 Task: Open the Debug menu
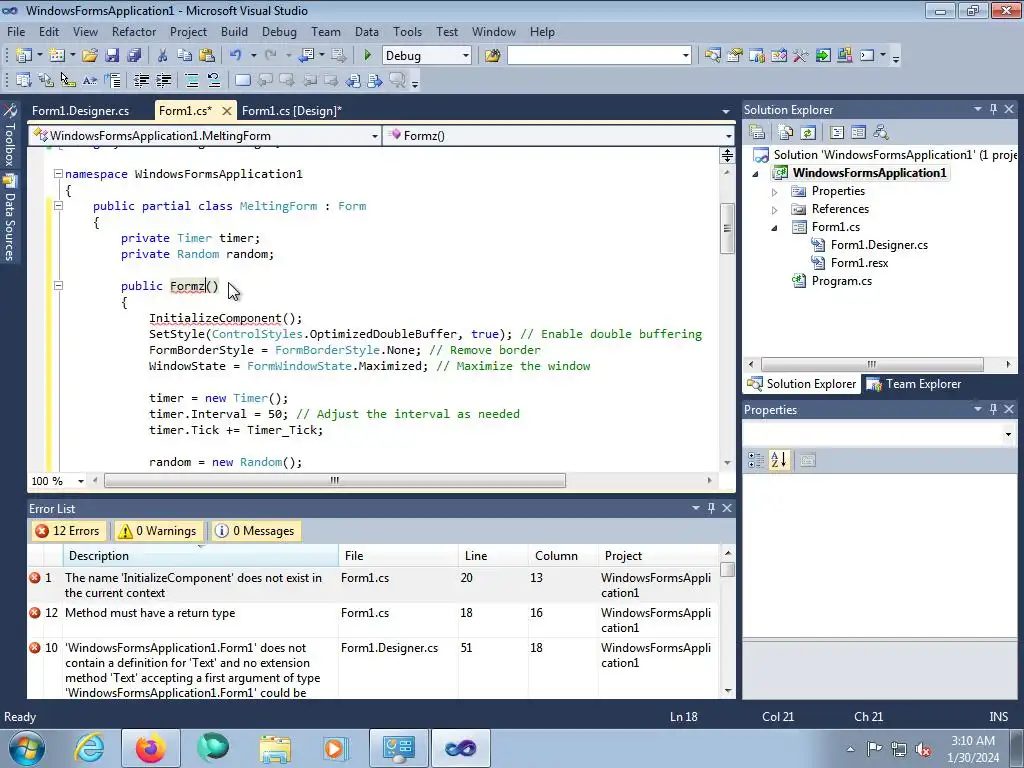click(x=279, y=31)
